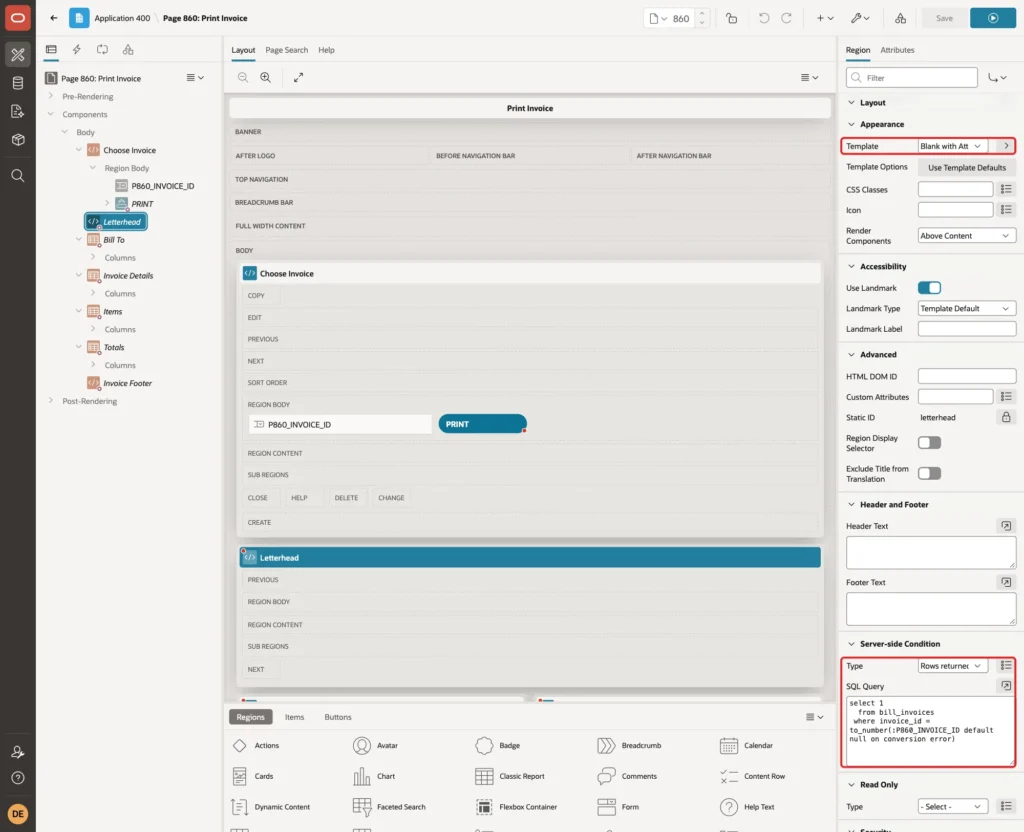Increment the page number stepper up
Viewport: 1024px width, 832px height.
click(702, 14)
